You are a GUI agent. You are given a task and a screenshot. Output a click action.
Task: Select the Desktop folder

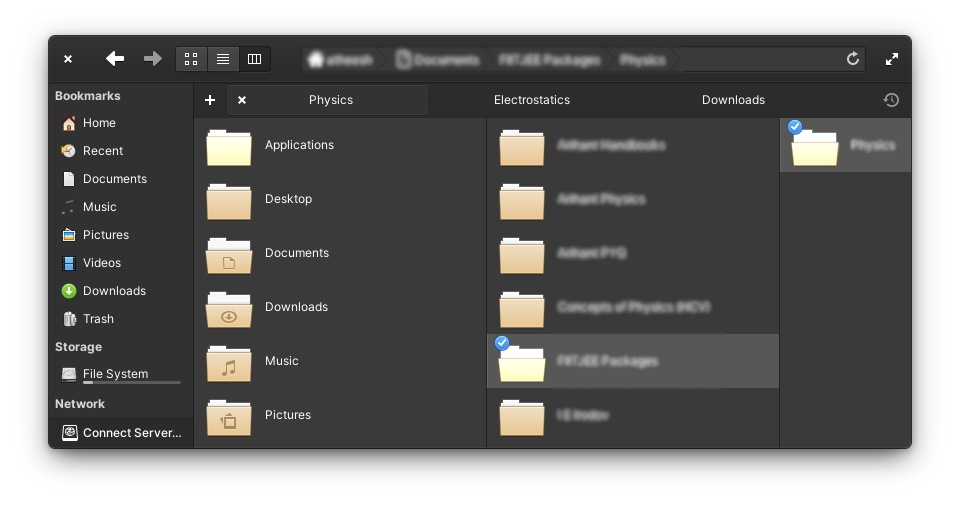pyautogui.click(x=340, y=199)
